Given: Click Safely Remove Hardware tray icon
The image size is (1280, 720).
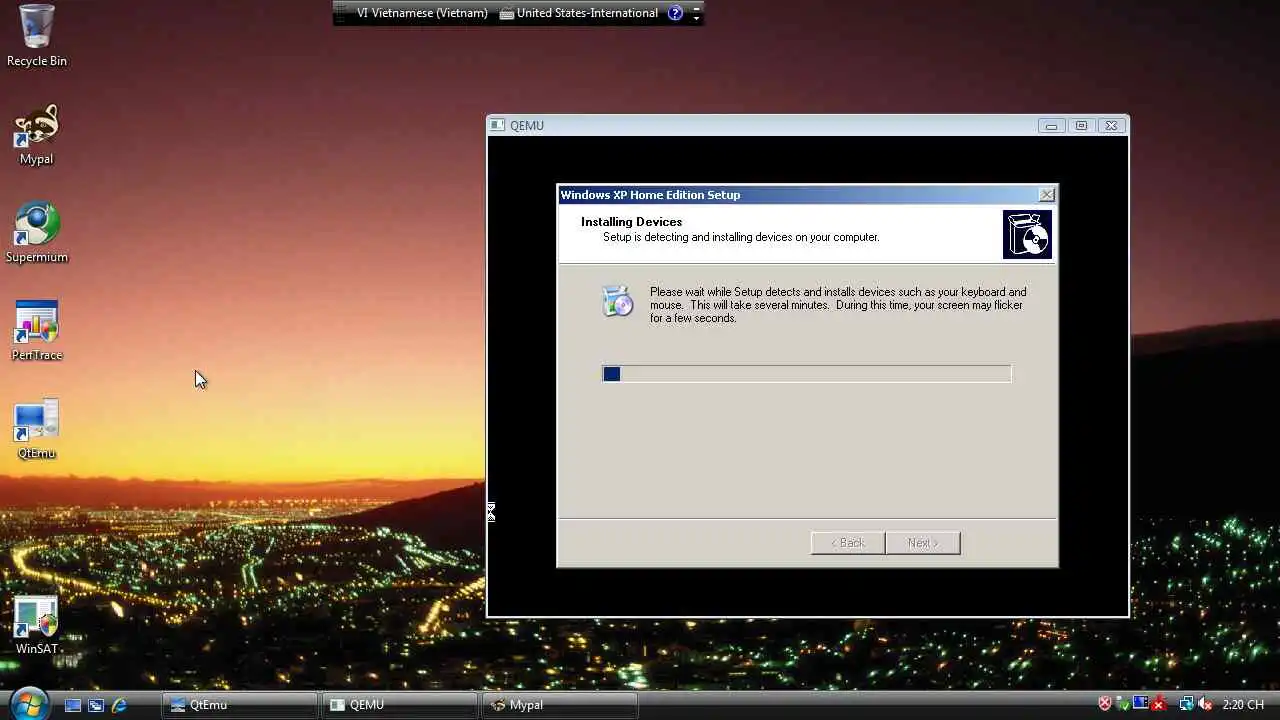Looking at the screenshot, I should [1123, 704].
